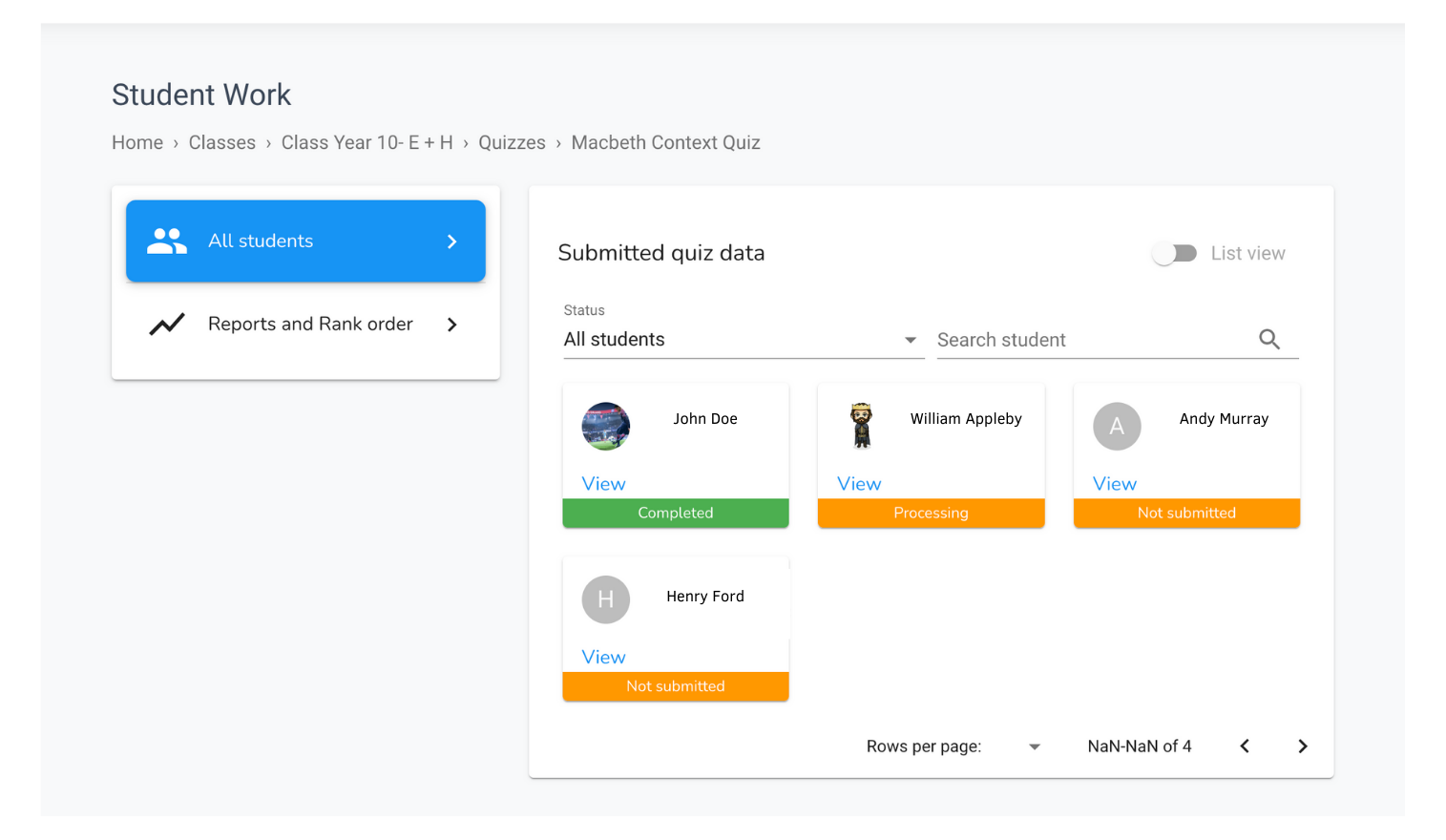The image size is (1446, 840).
Task: Go to previous page arrow
Action: click(1245, 746)
